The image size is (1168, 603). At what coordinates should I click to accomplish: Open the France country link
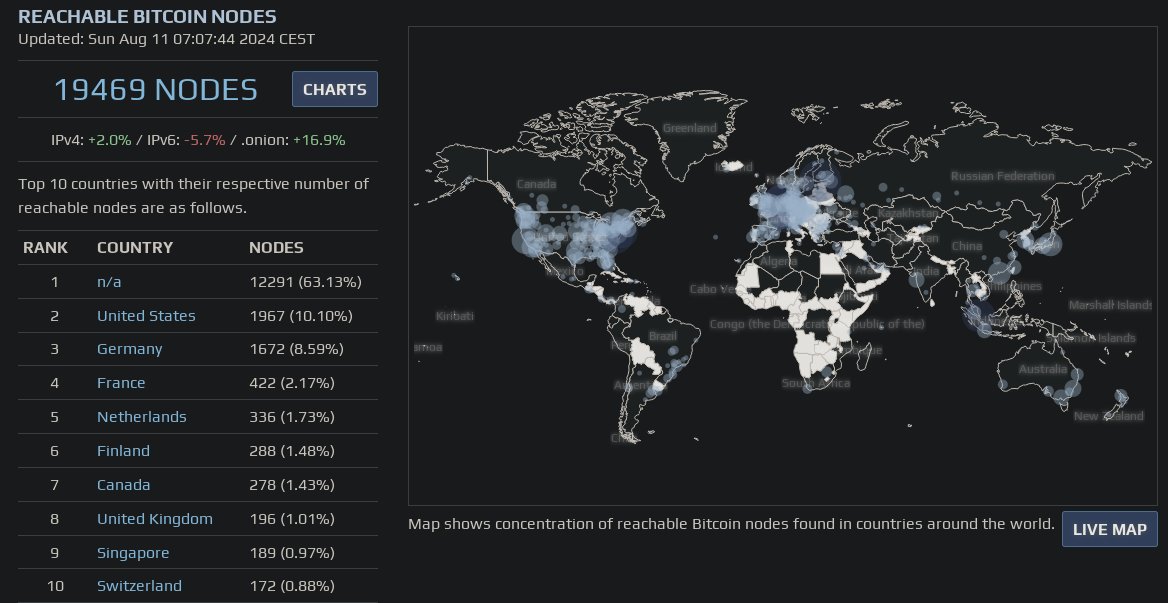[121, 383]
